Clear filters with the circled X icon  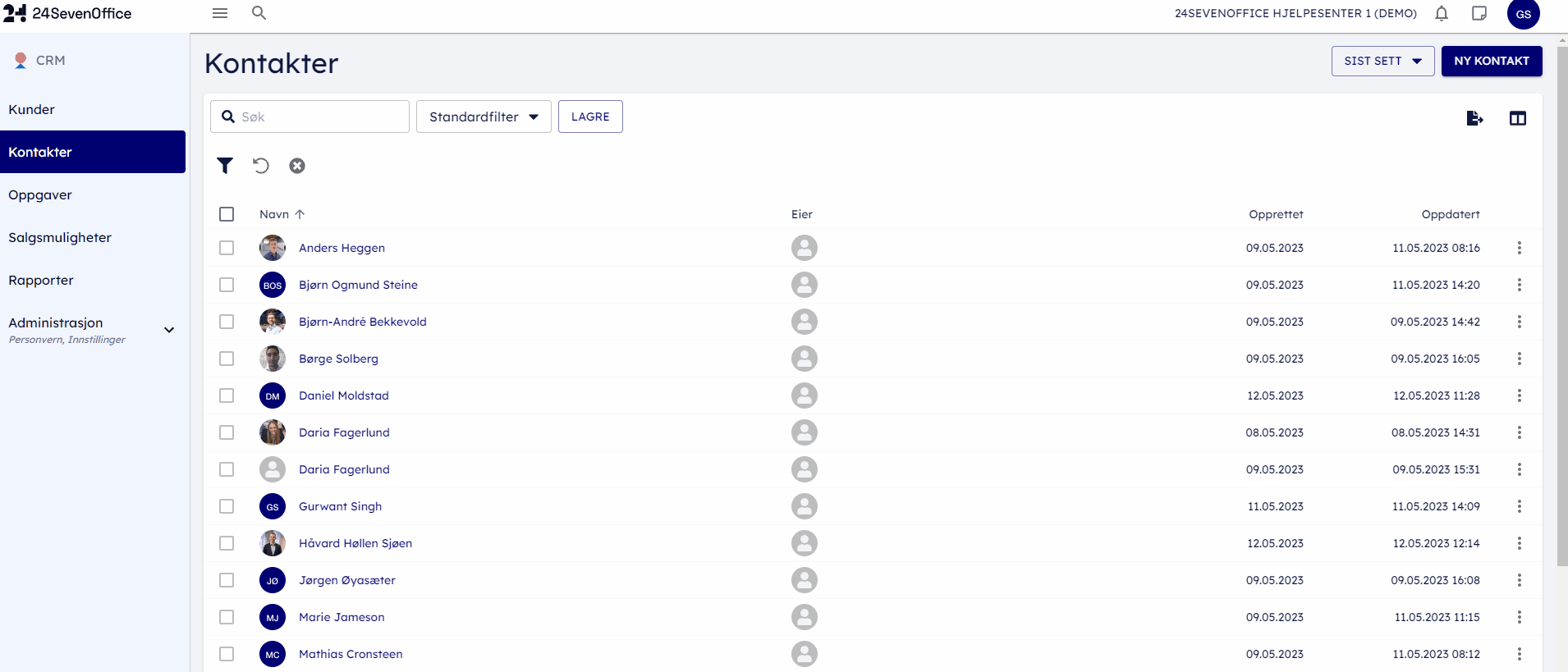point(297,166)
